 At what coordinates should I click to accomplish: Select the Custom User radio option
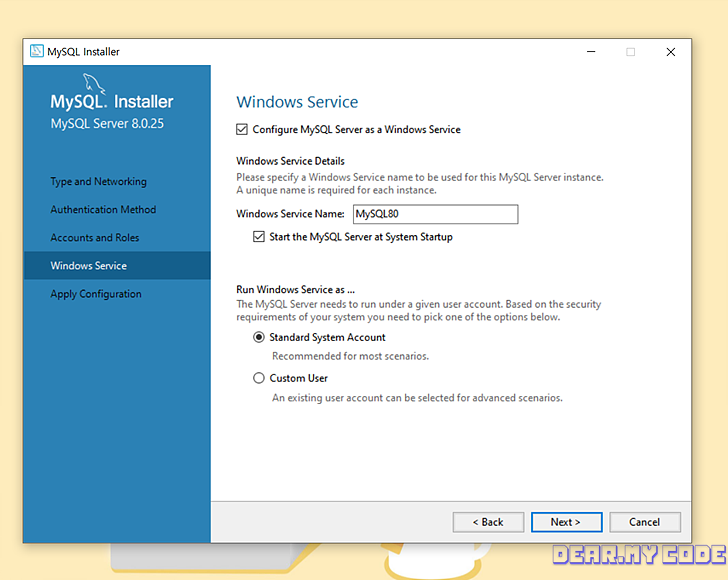point(259,378)
